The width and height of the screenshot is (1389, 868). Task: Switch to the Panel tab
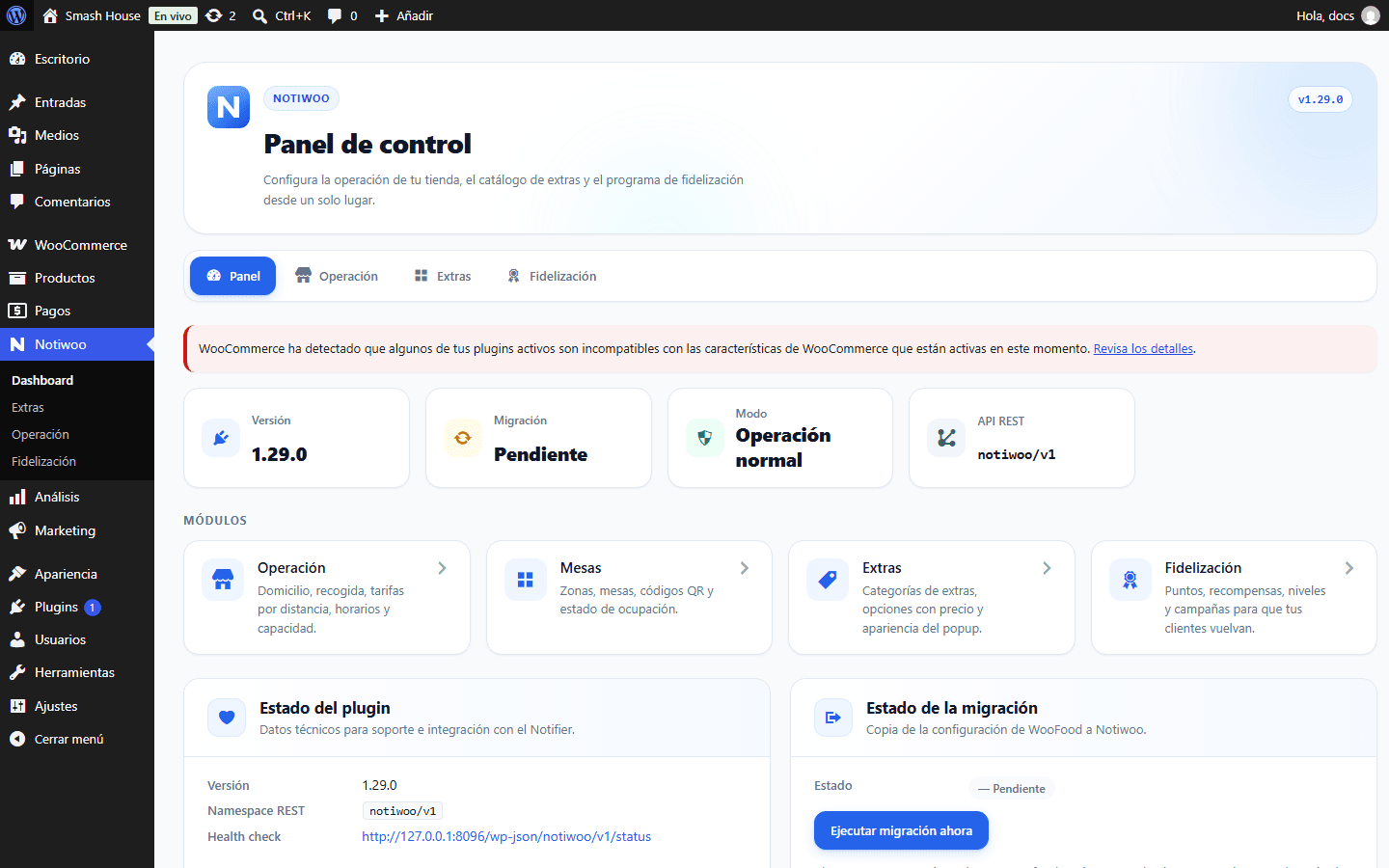click(x=232, y=276)
